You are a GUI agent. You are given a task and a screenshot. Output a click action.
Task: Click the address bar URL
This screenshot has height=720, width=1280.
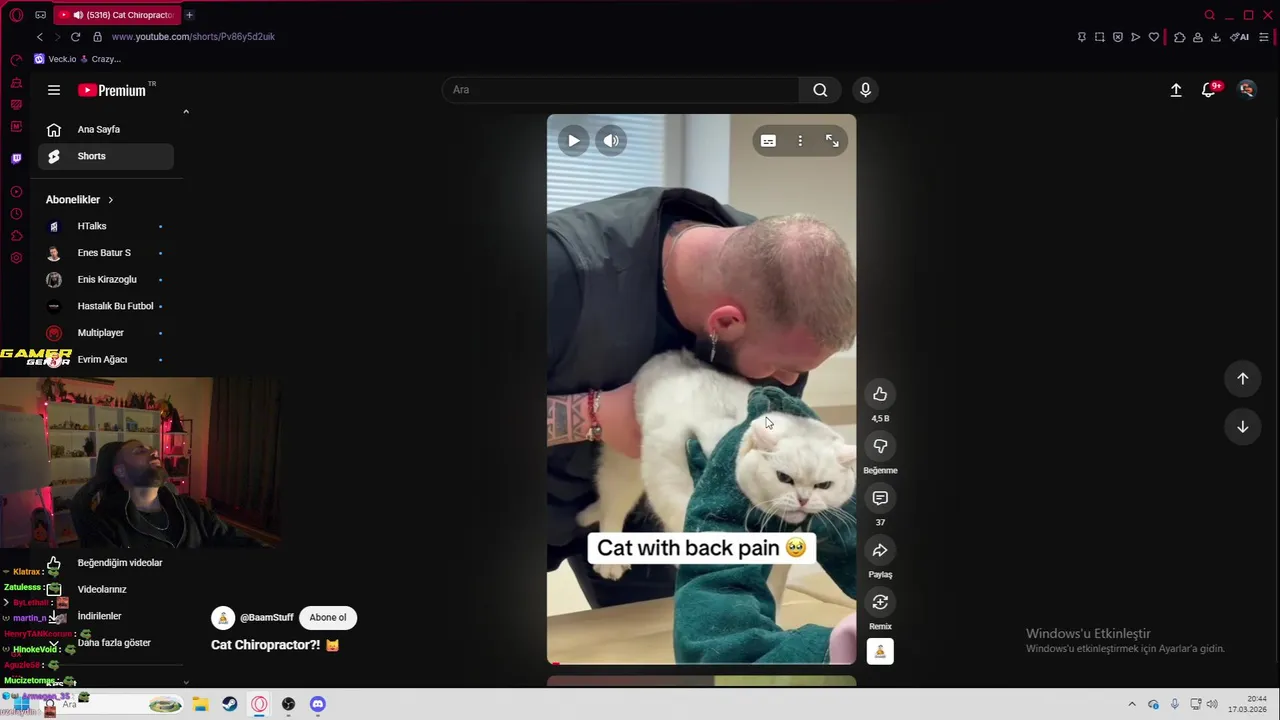tap(193, 37)
